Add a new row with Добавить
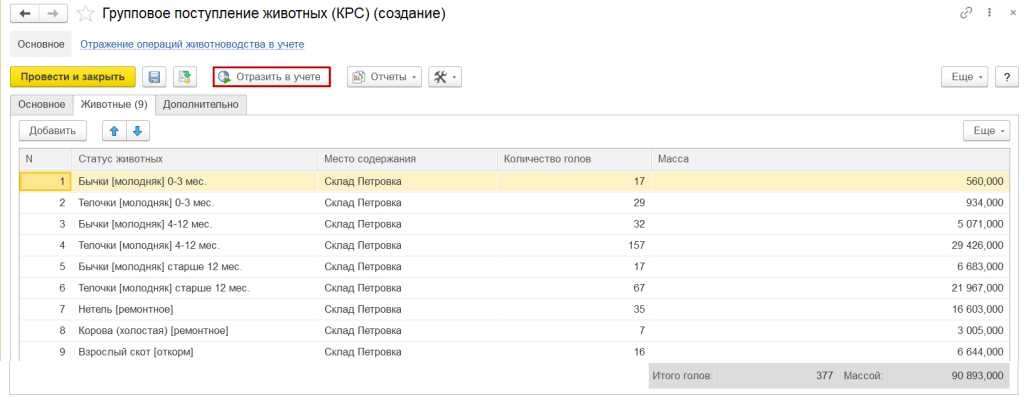 [x=53, y=131]
